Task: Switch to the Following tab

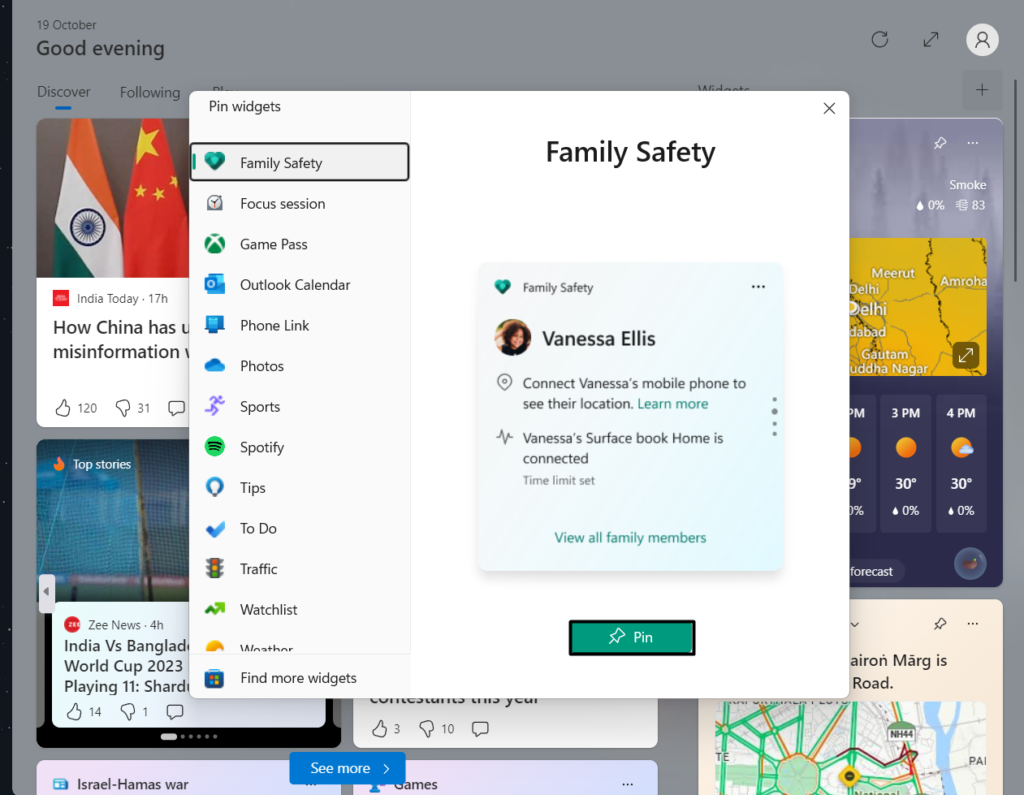Action: tap(150, 92)
